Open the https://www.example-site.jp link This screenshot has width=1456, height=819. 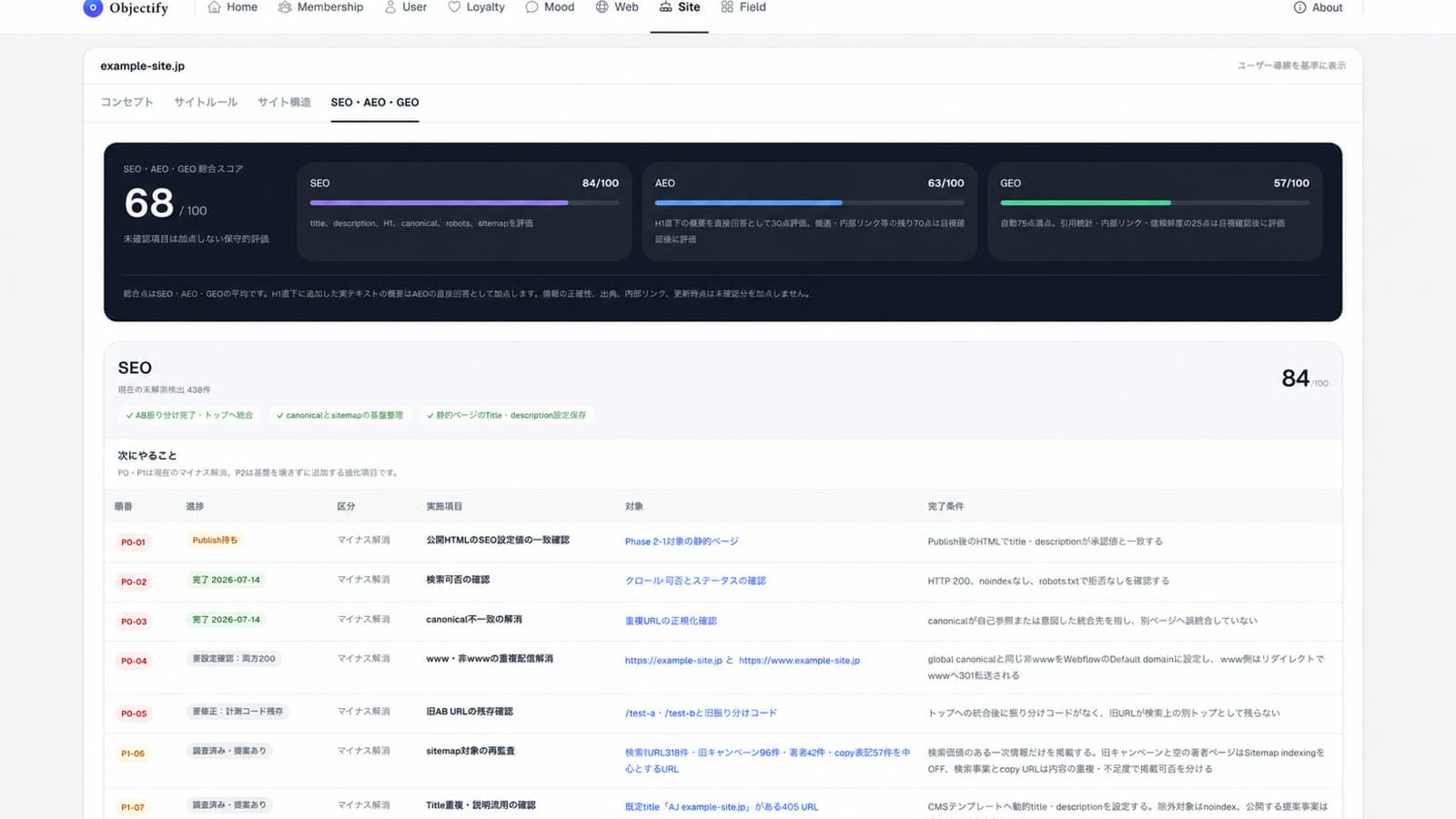click(799, 661)
